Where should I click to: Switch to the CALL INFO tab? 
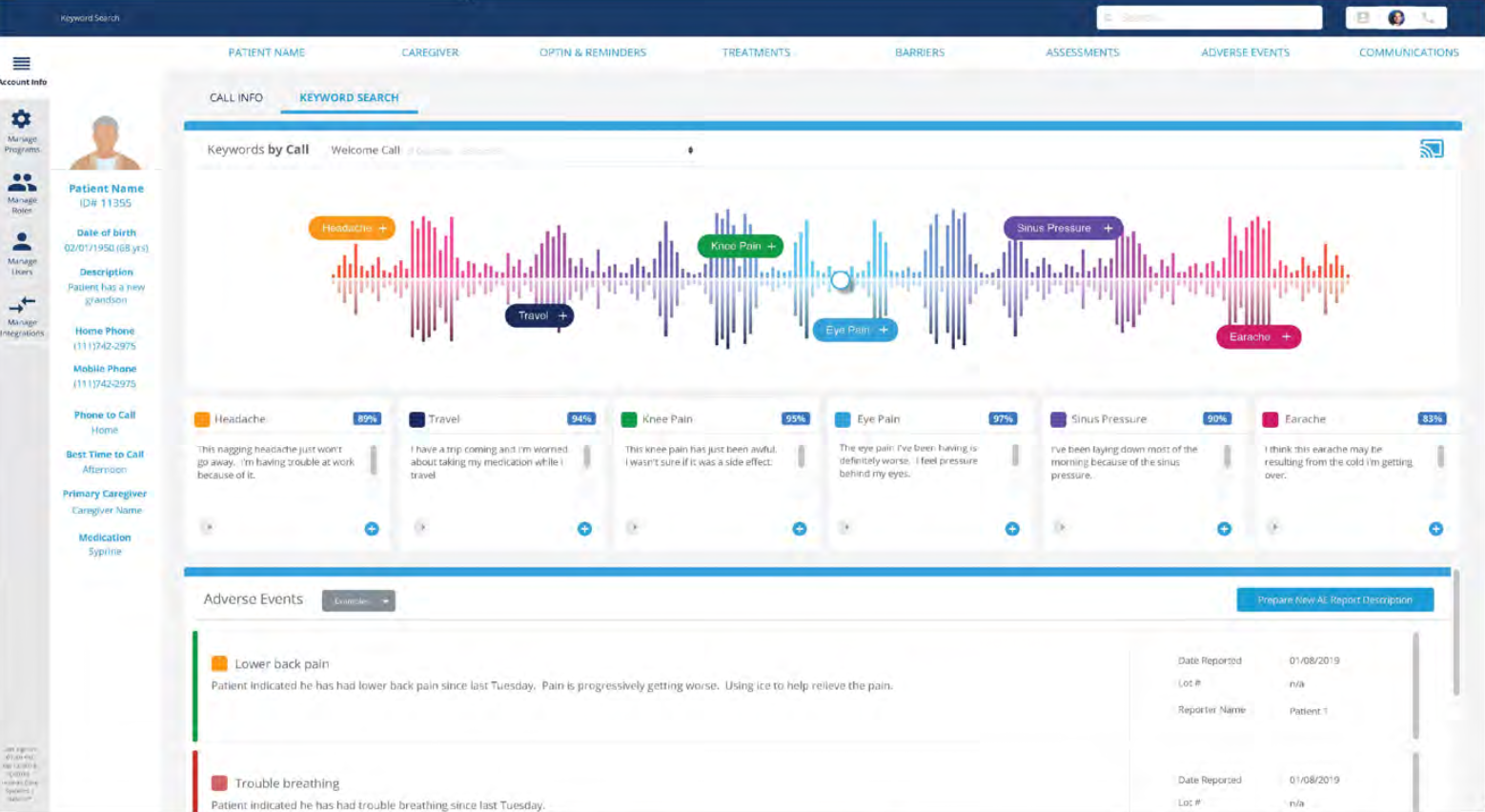click(236, 97)
